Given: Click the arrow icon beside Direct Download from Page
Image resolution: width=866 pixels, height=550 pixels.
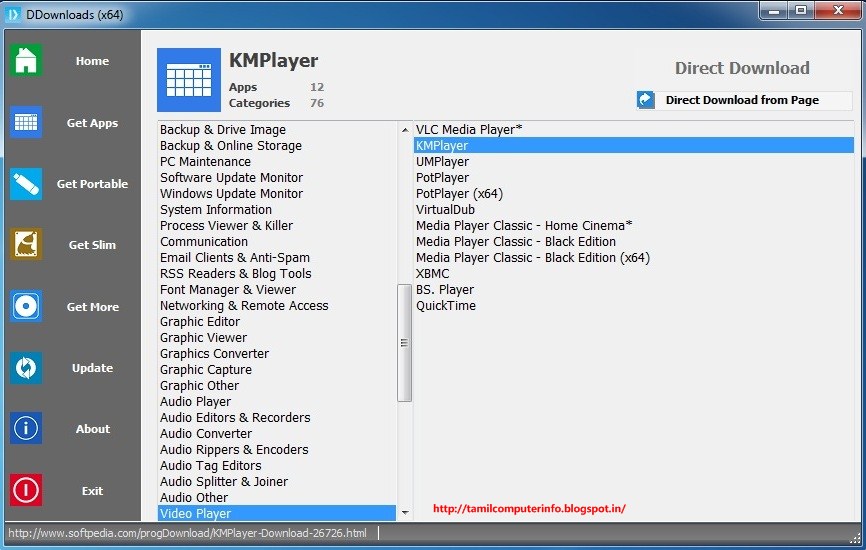Looking at the screenshot, I should pos(645,100).
